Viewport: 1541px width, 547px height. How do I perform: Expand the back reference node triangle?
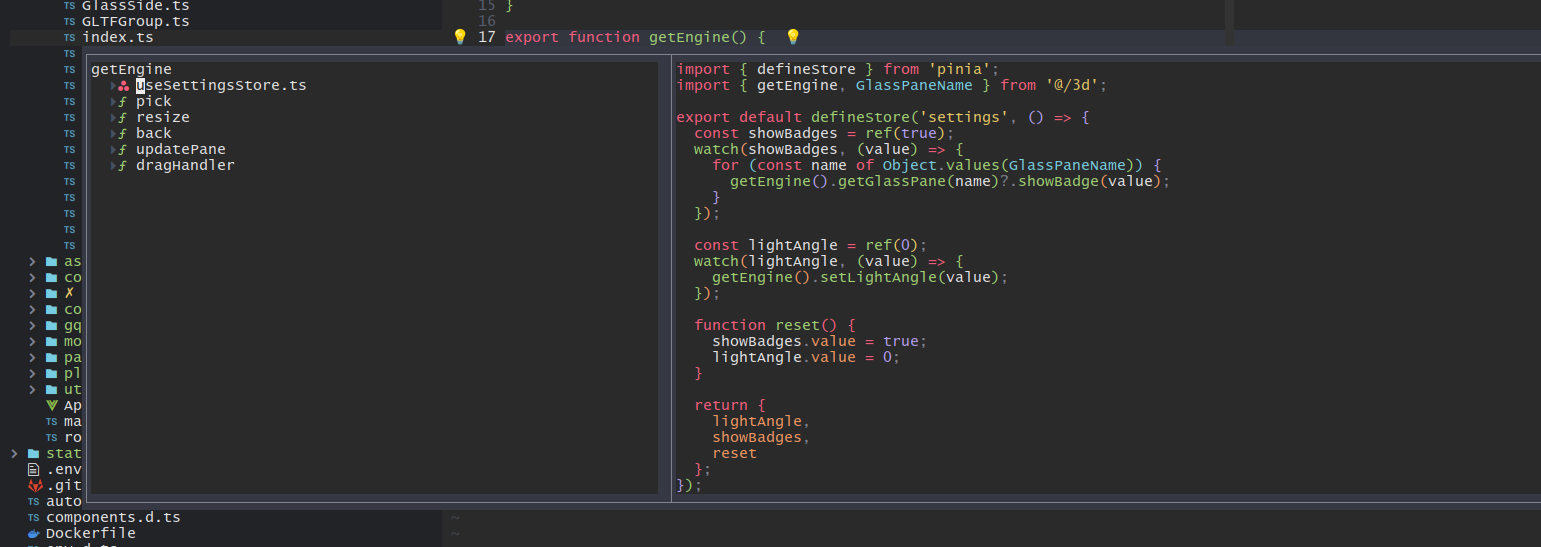tap(114, 133)
